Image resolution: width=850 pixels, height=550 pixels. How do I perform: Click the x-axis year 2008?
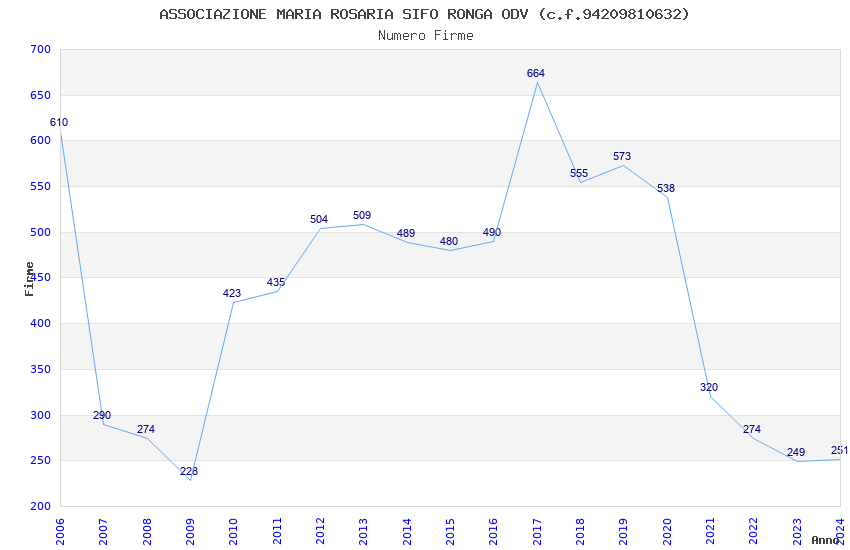click(x=146, y=531)
